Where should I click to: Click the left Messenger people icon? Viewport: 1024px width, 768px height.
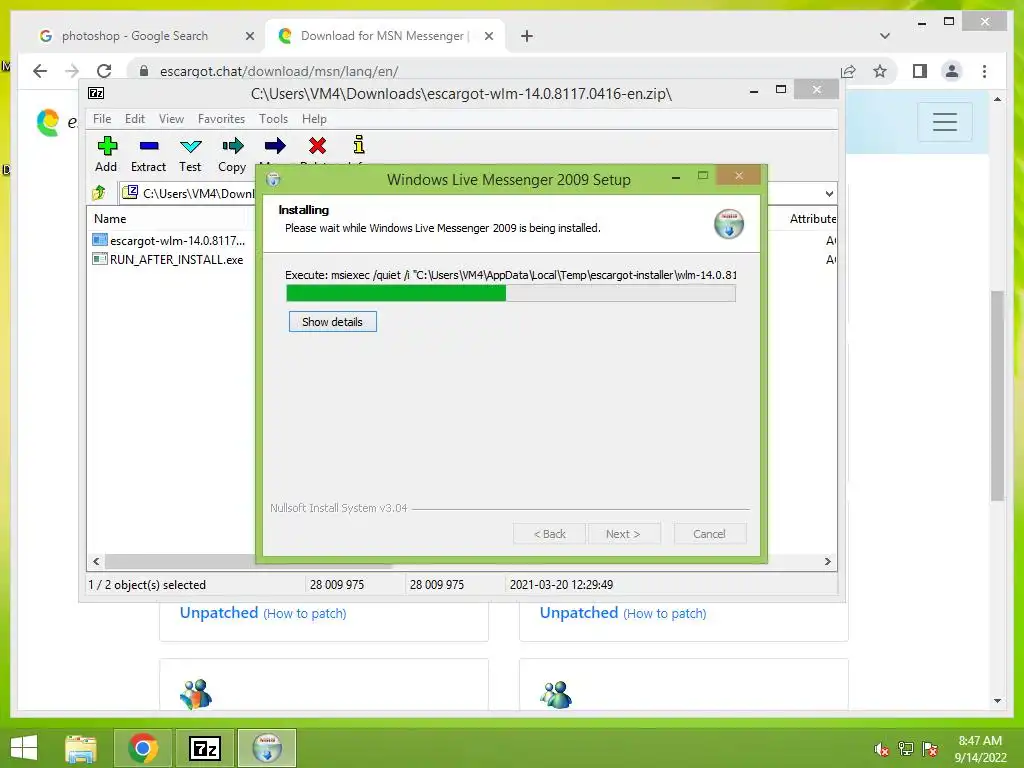click(196, 694)
